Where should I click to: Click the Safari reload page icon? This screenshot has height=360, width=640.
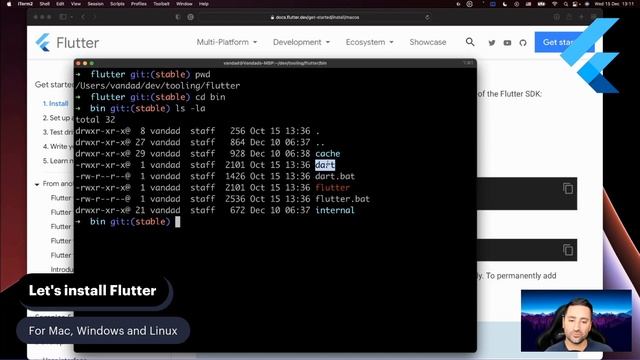(x=427, y=17)
